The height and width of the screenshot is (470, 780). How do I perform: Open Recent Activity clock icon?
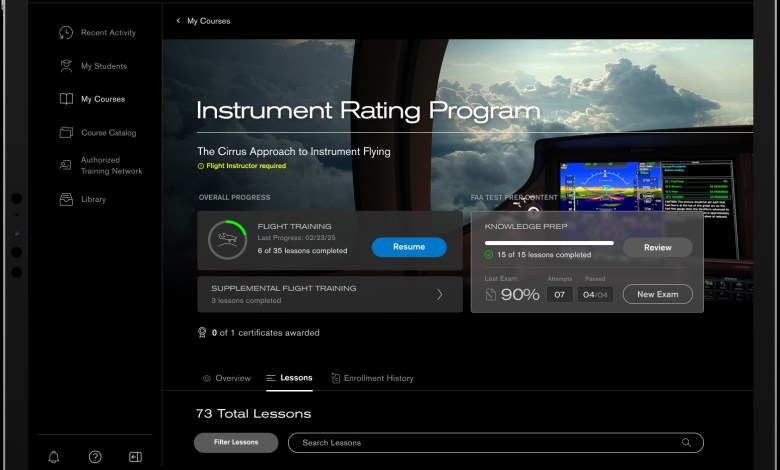[x=66, y=33]
